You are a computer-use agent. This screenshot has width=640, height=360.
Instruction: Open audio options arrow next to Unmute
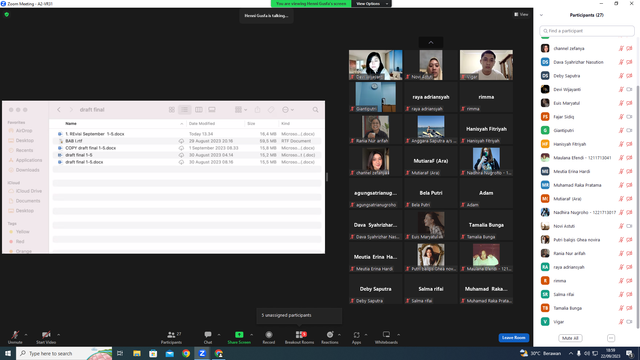pyautogui.click(x=26, y=335)
